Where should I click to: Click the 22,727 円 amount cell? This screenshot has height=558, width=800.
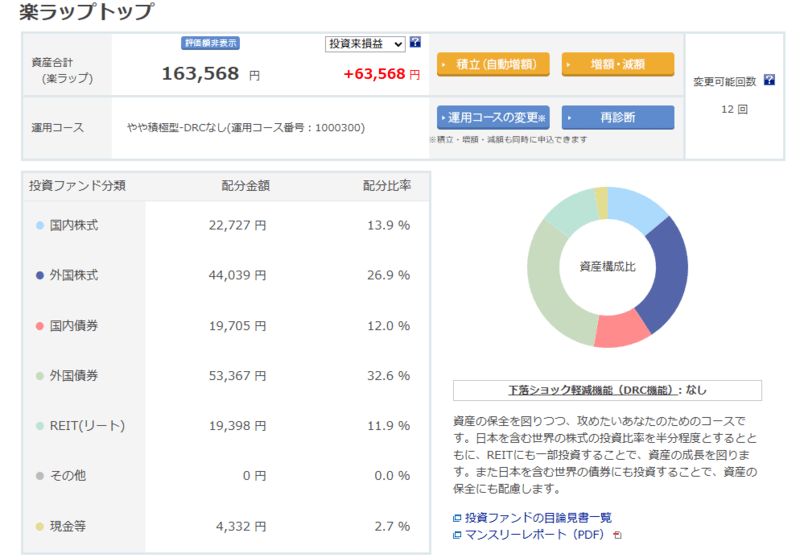coord(237,225)
